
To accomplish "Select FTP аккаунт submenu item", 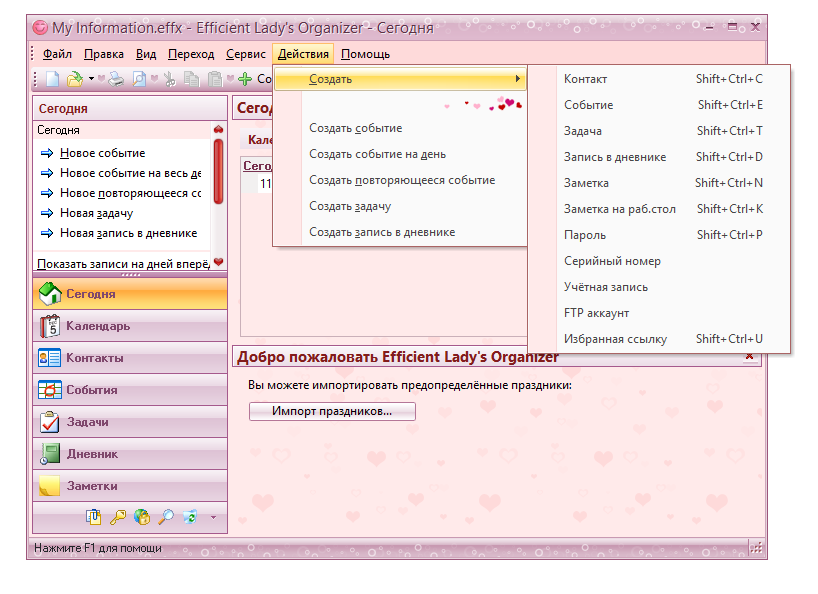I will tap(659, 314).
